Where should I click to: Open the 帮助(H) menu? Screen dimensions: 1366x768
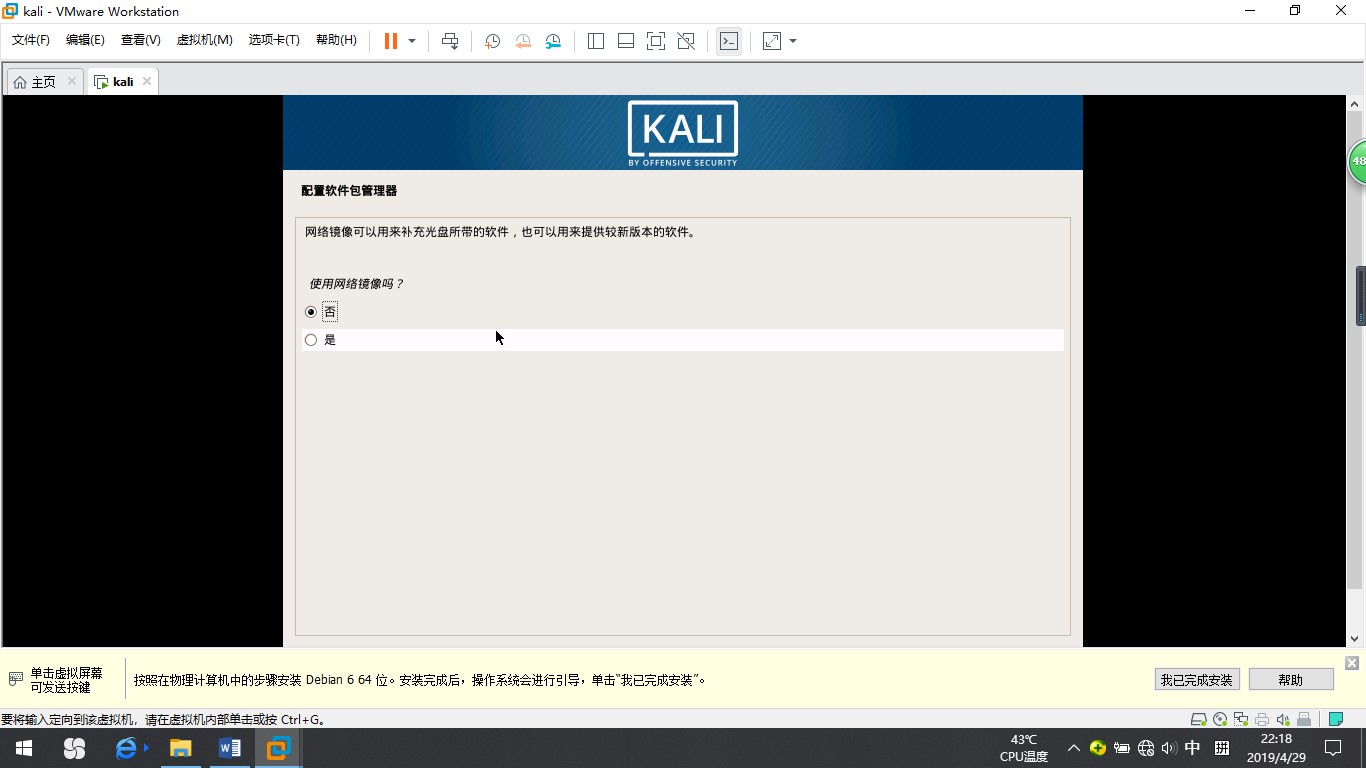click(x=336, y=40)
